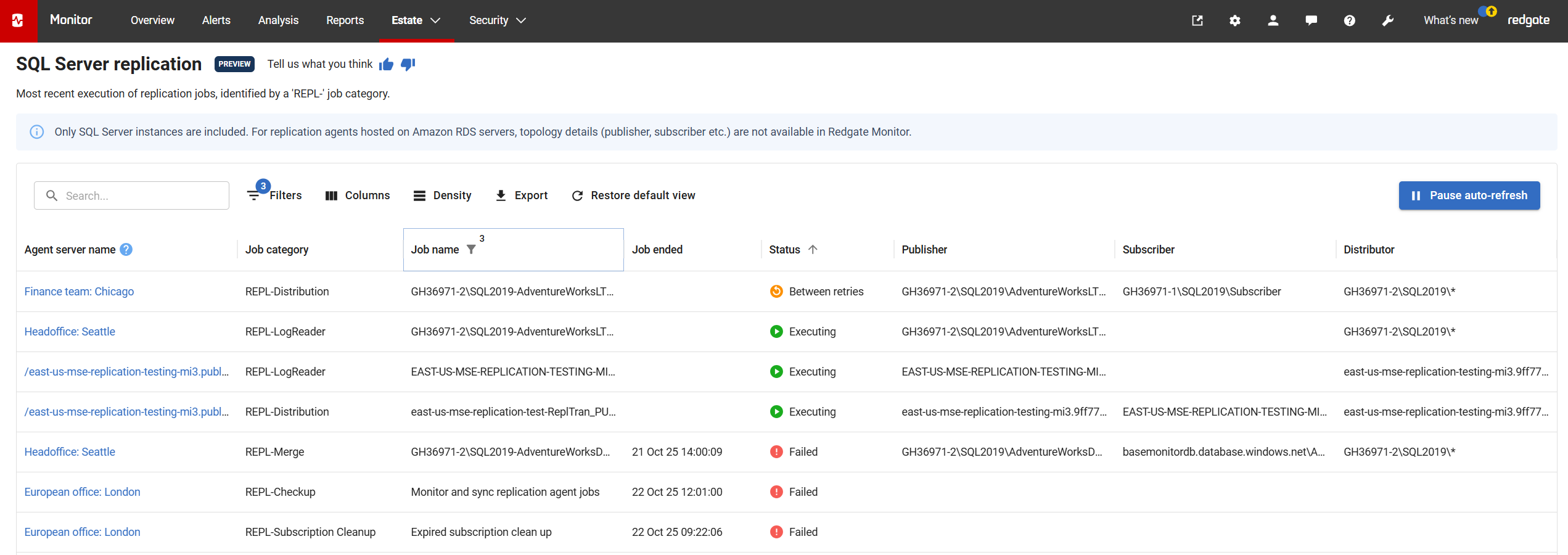Go to the Alerts tab
Viewport: 1568px width, 555px height.
click(x=216, y=20)
